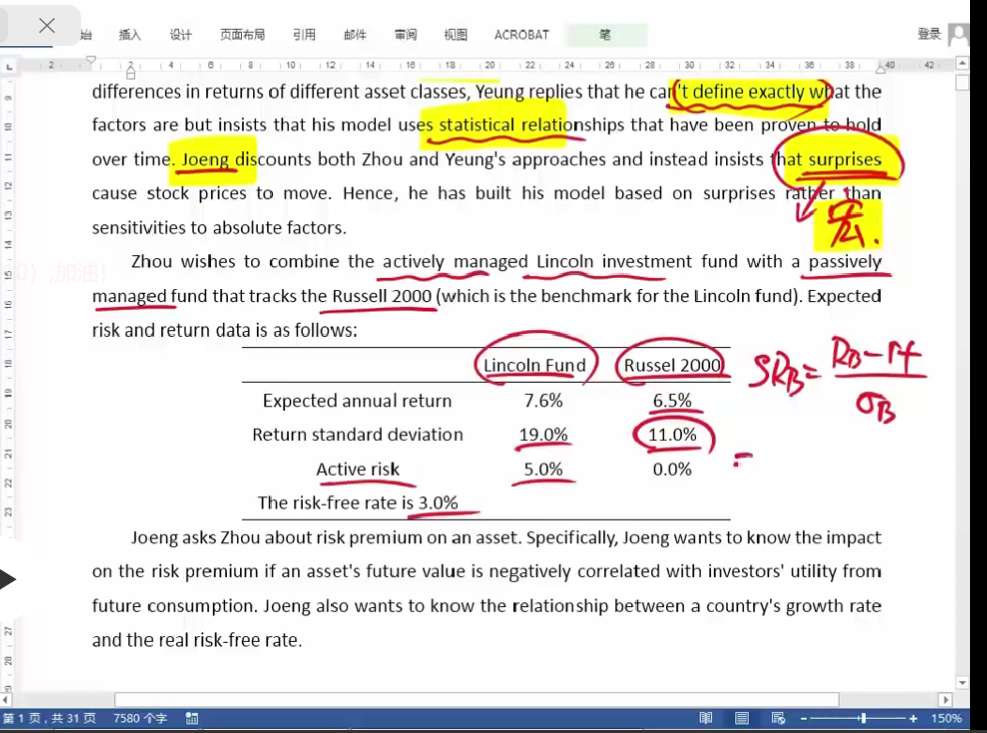The width and height of the screenshot is (987, 733).
Task: Open word count 7580 个字 details
Action: tap(140, 718)
